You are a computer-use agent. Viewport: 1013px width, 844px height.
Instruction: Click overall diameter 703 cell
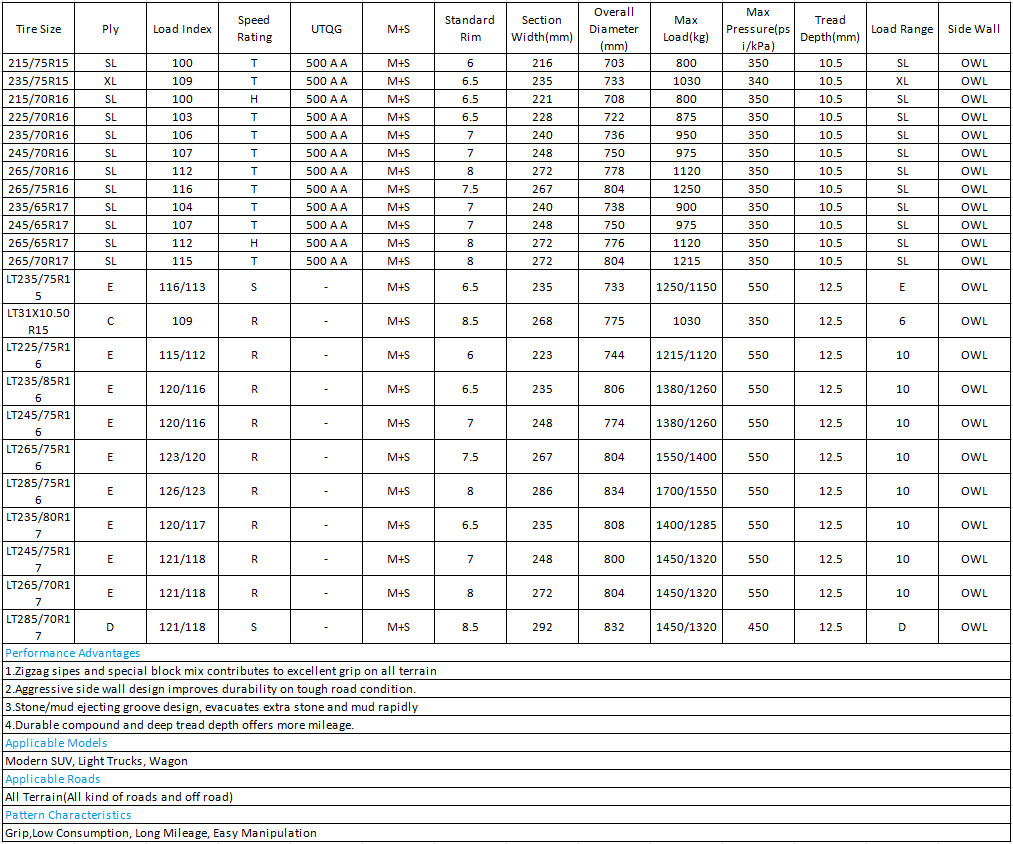614,63
